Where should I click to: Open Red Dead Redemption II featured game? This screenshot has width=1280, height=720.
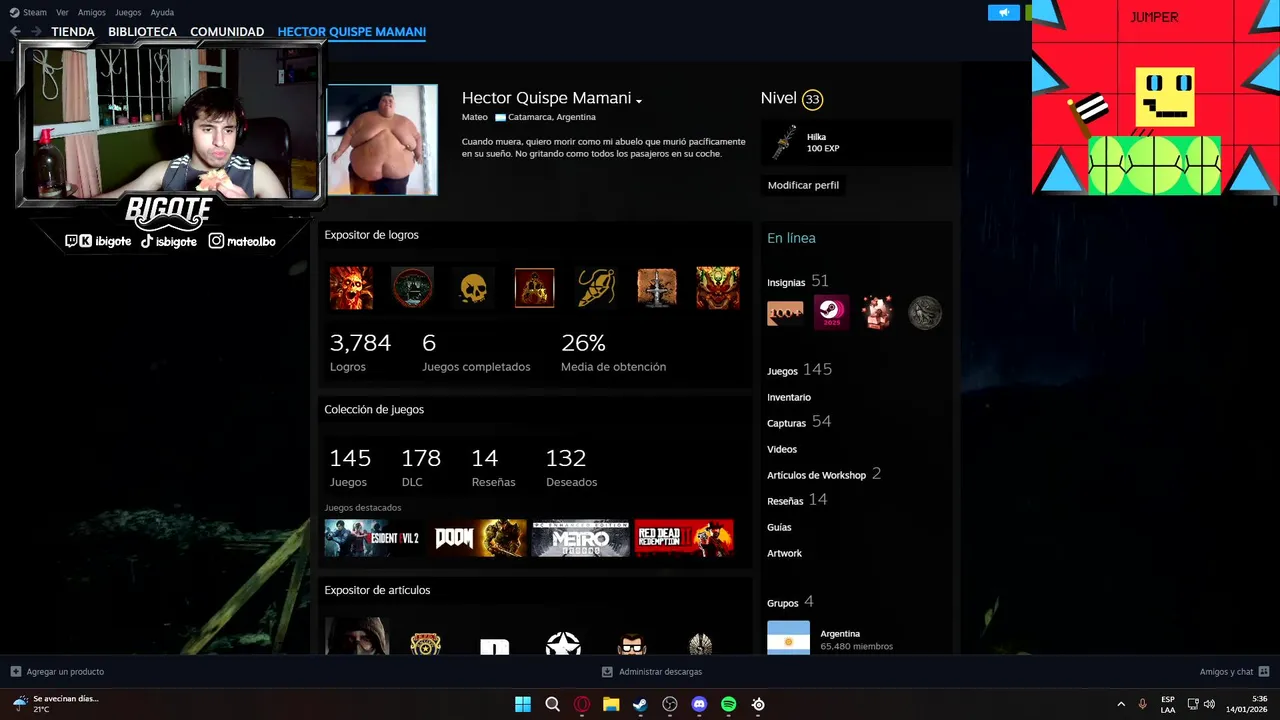point(684,538)
